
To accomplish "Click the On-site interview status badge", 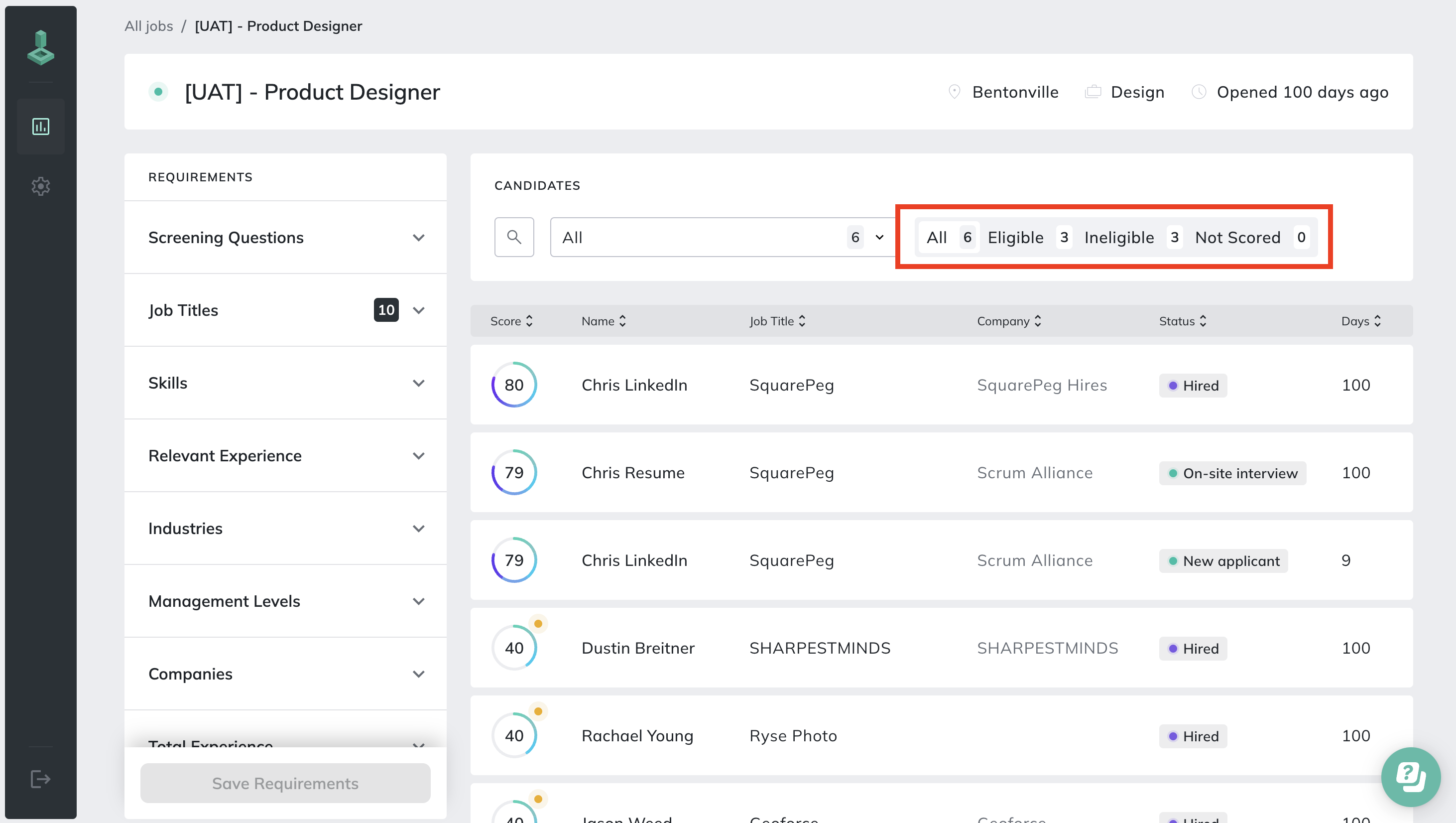I will point(1233,473).
